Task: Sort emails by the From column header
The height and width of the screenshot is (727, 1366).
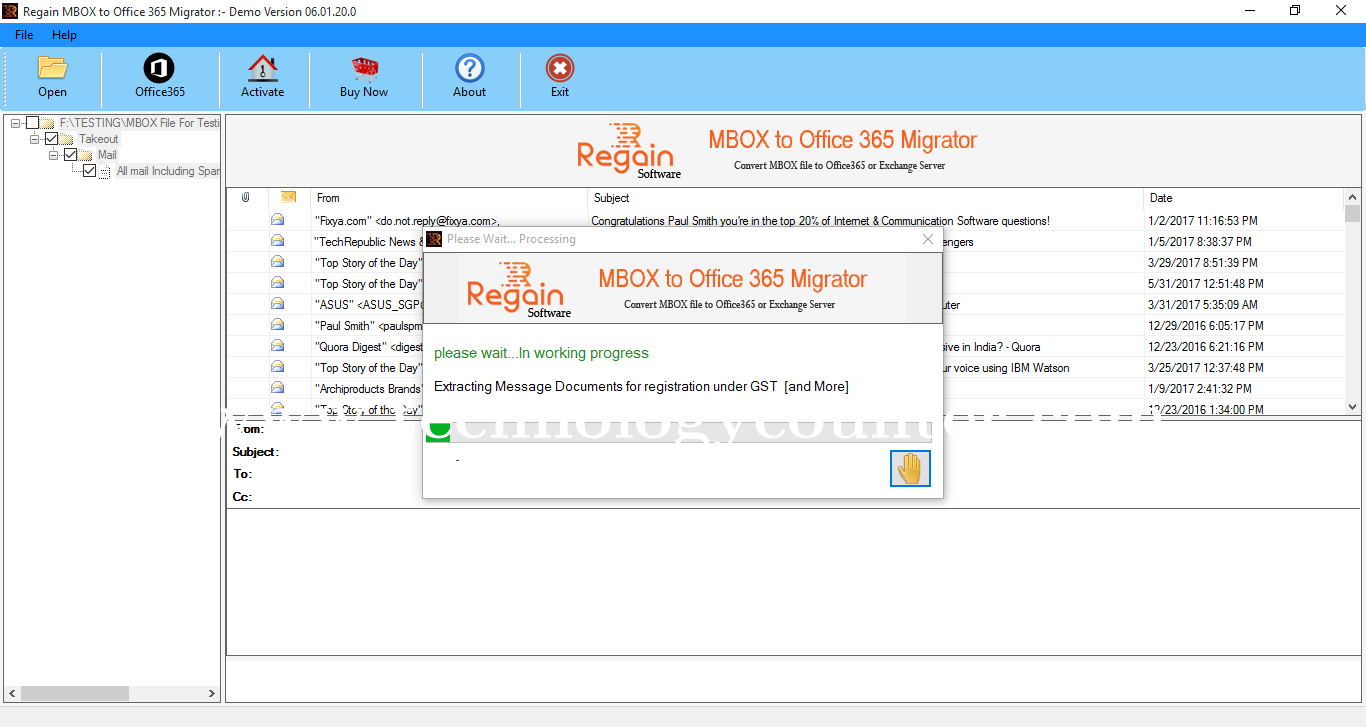Action: point(449,198)
